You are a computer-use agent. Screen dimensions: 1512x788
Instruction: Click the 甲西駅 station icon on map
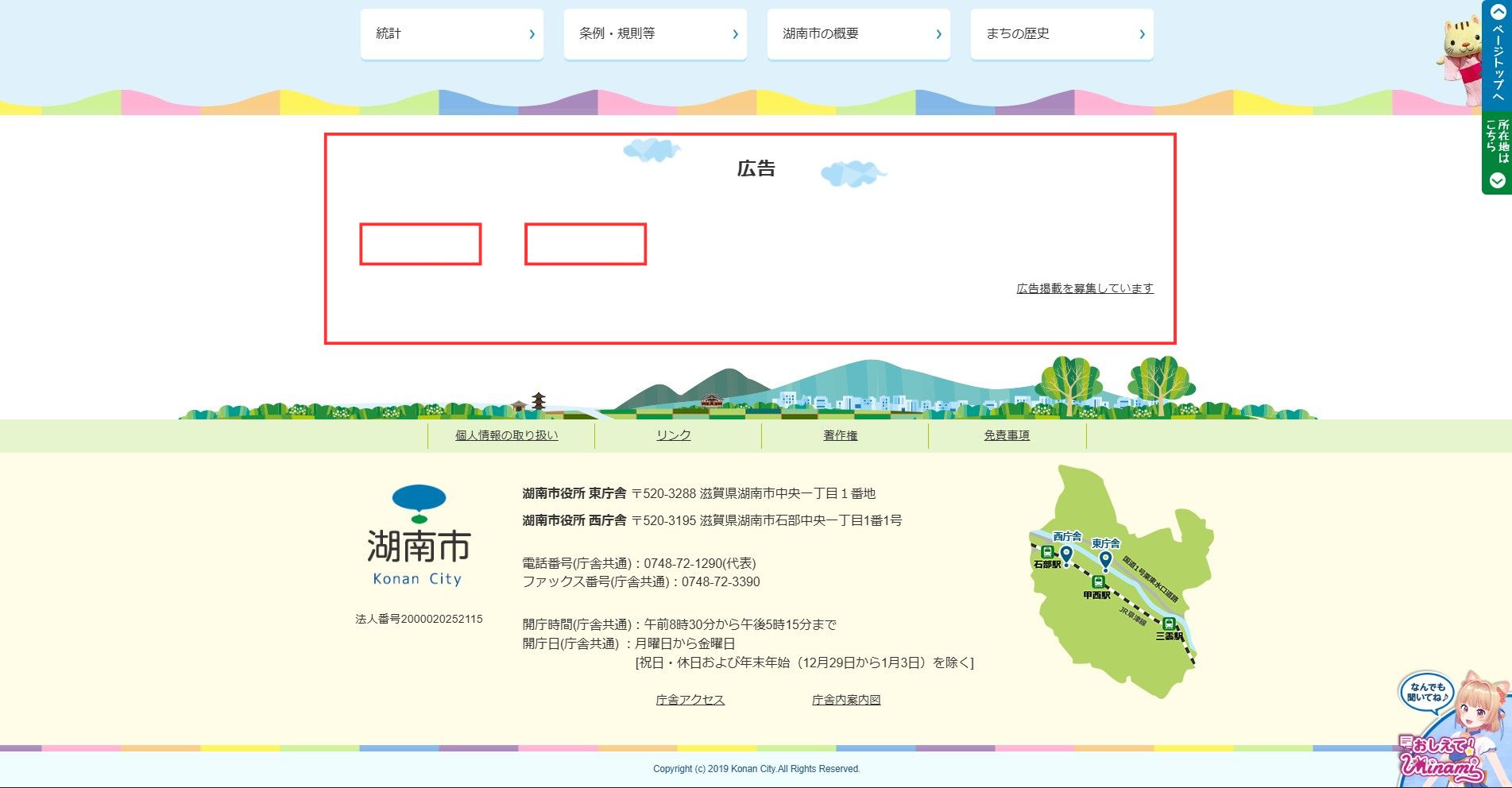[1098, 582]
